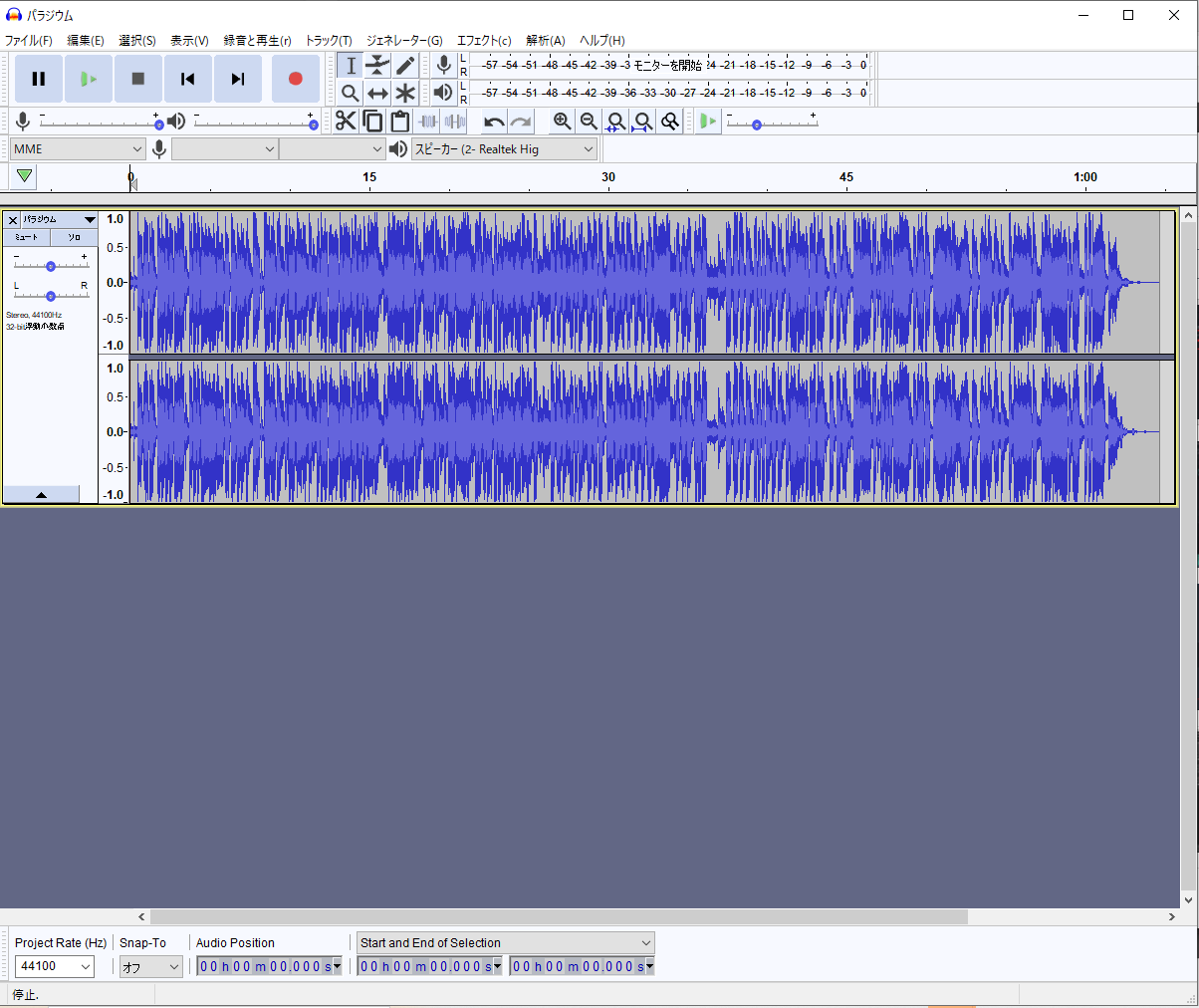Cut selection with the scissors icon

[346, 122]
